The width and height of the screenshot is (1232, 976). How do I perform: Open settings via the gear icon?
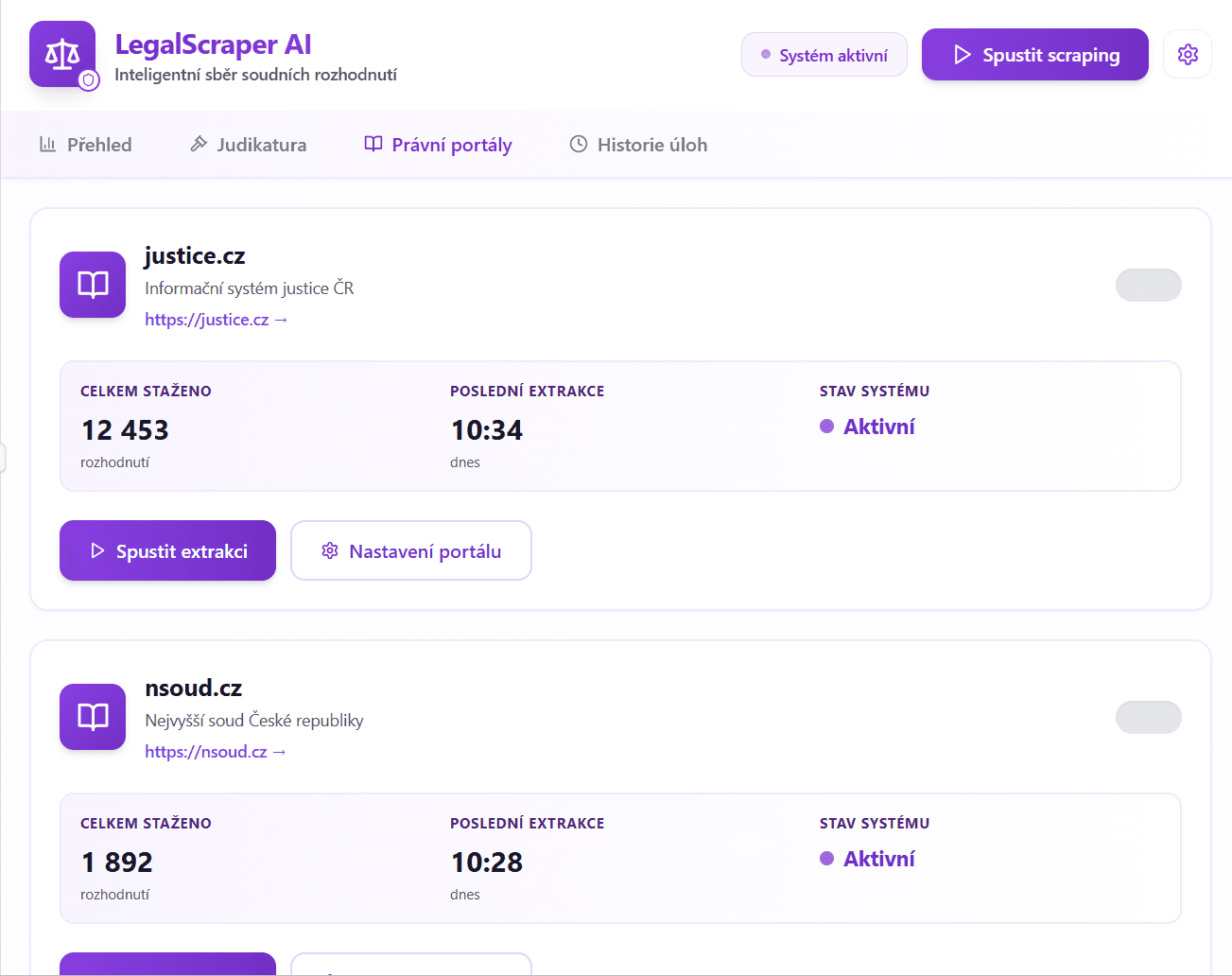point(1188,55)
